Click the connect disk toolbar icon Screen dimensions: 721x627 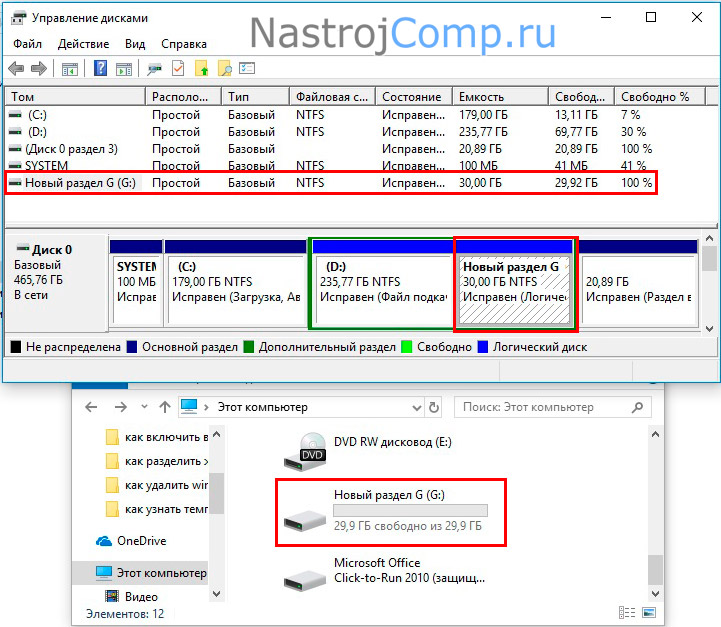coord(154,69)
